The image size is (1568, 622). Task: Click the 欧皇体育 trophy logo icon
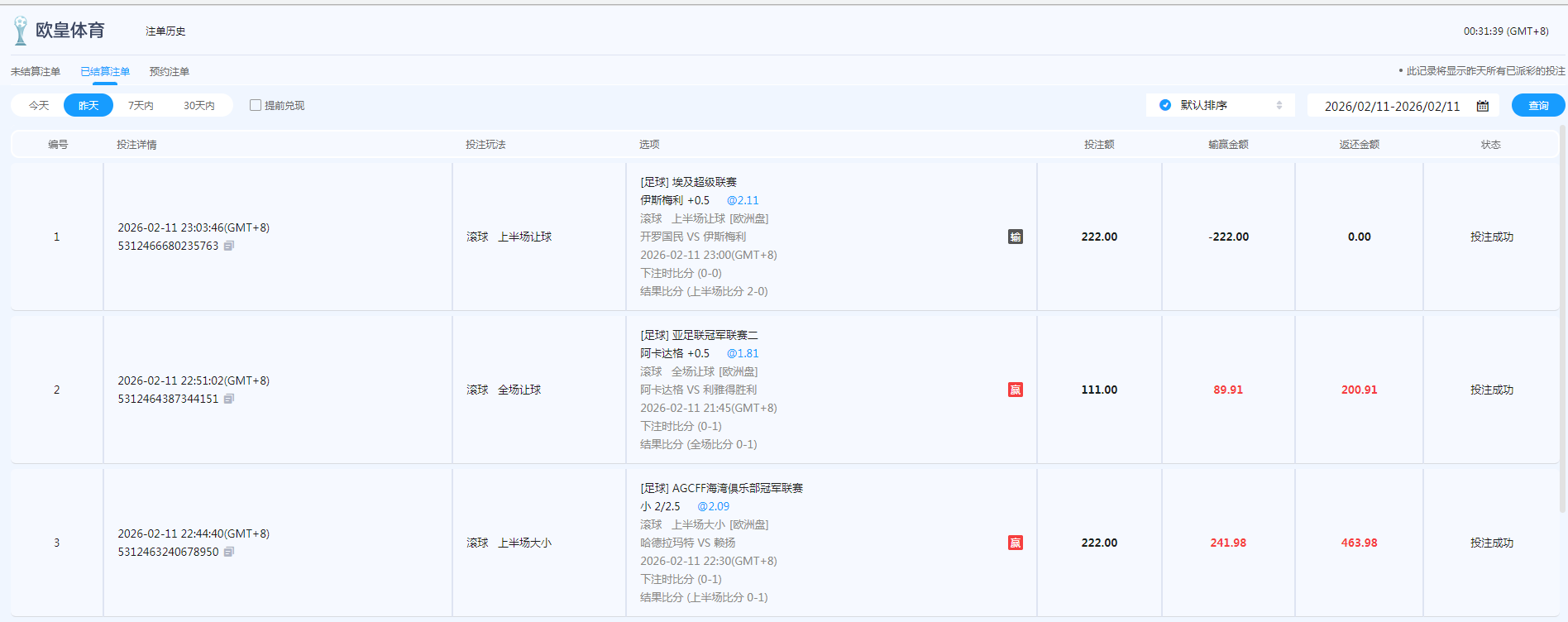click(x=21, y=31)
